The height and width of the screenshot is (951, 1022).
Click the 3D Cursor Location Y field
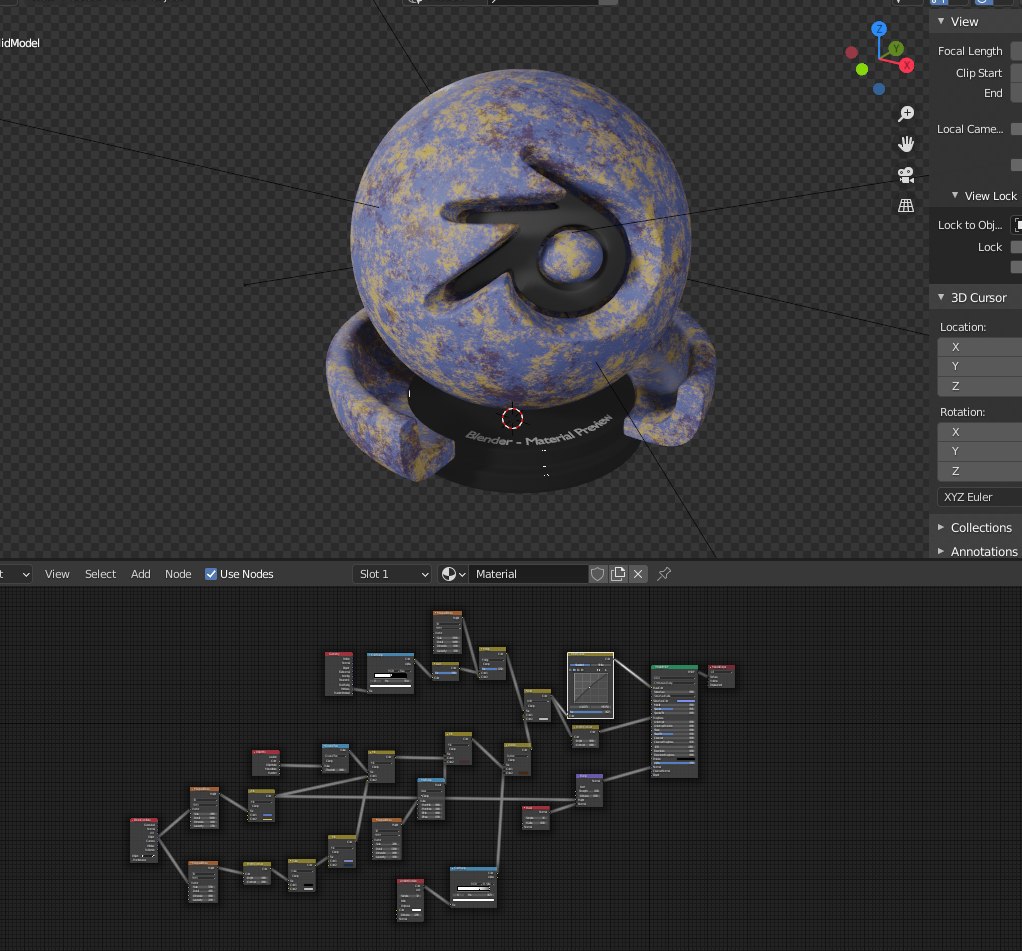point(980,366)
